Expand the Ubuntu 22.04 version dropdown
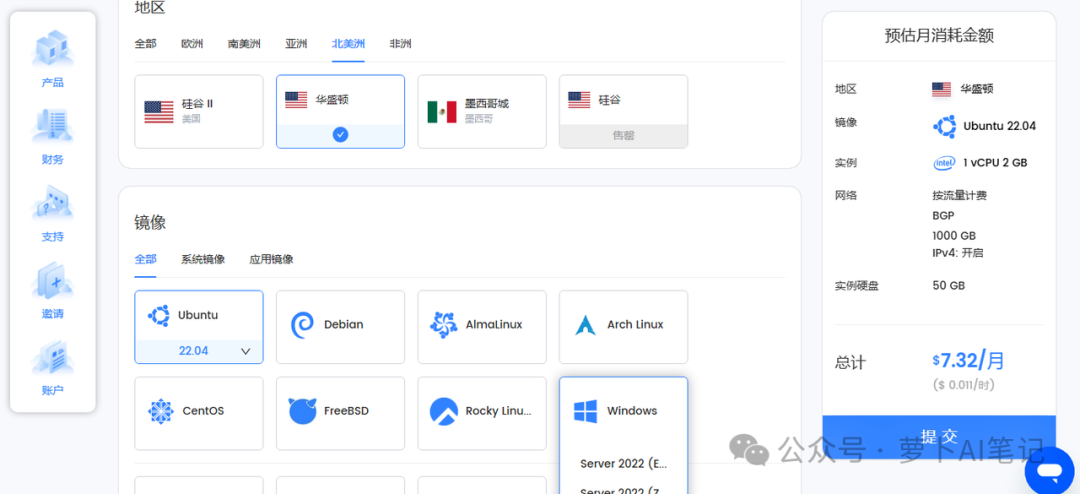This screenshot has width=1080, height=494. [198, 351]
